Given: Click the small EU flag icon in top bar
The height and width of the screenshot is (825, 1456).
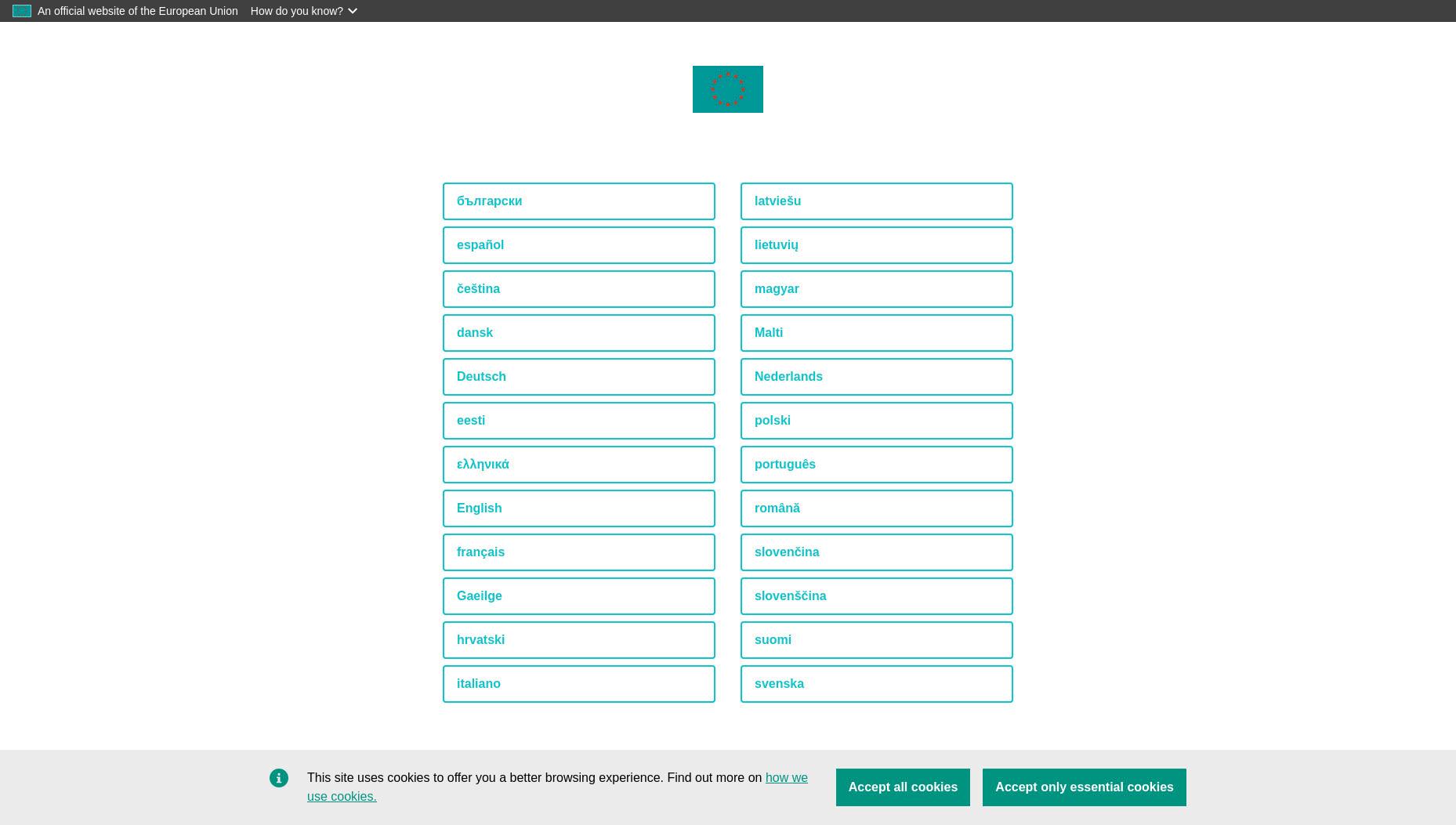Looking at the screenshot, I should pos(22,11).
